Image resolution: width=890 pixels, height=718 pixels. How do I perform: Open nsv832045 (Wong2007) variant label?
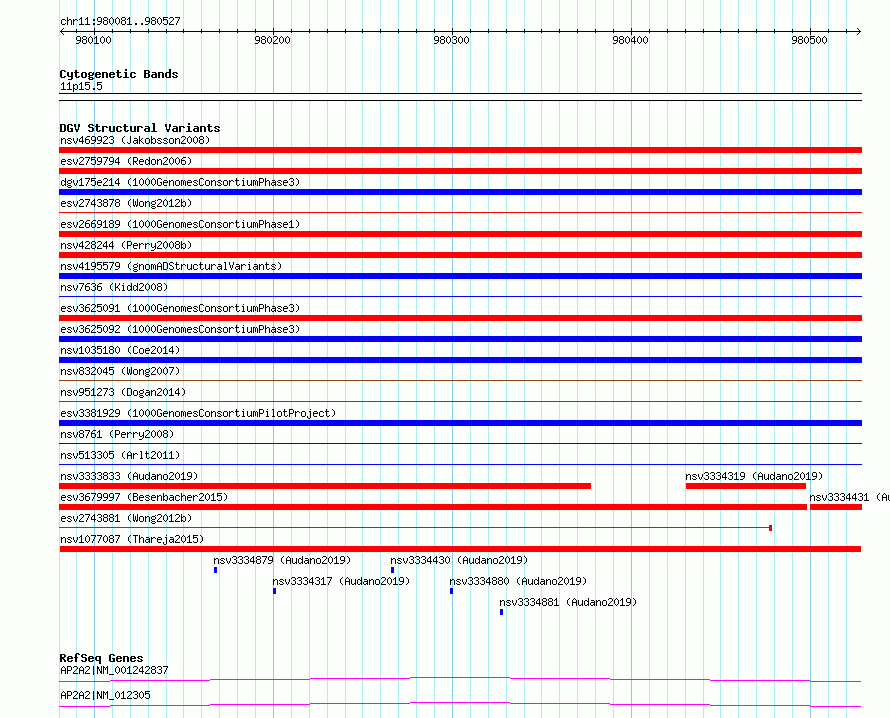pos(120,371)
